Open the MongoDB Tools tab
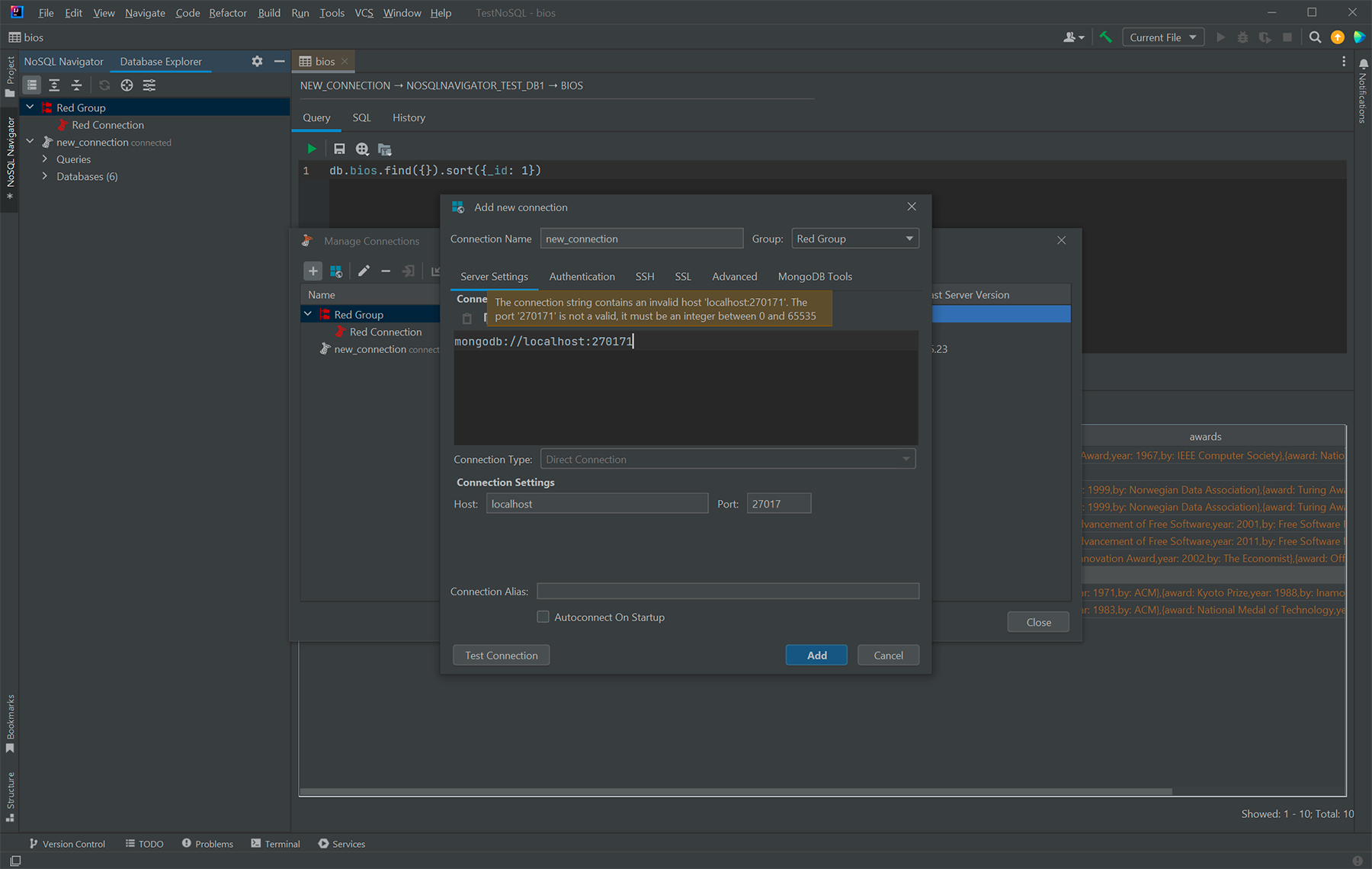 [x=814, y=277]
